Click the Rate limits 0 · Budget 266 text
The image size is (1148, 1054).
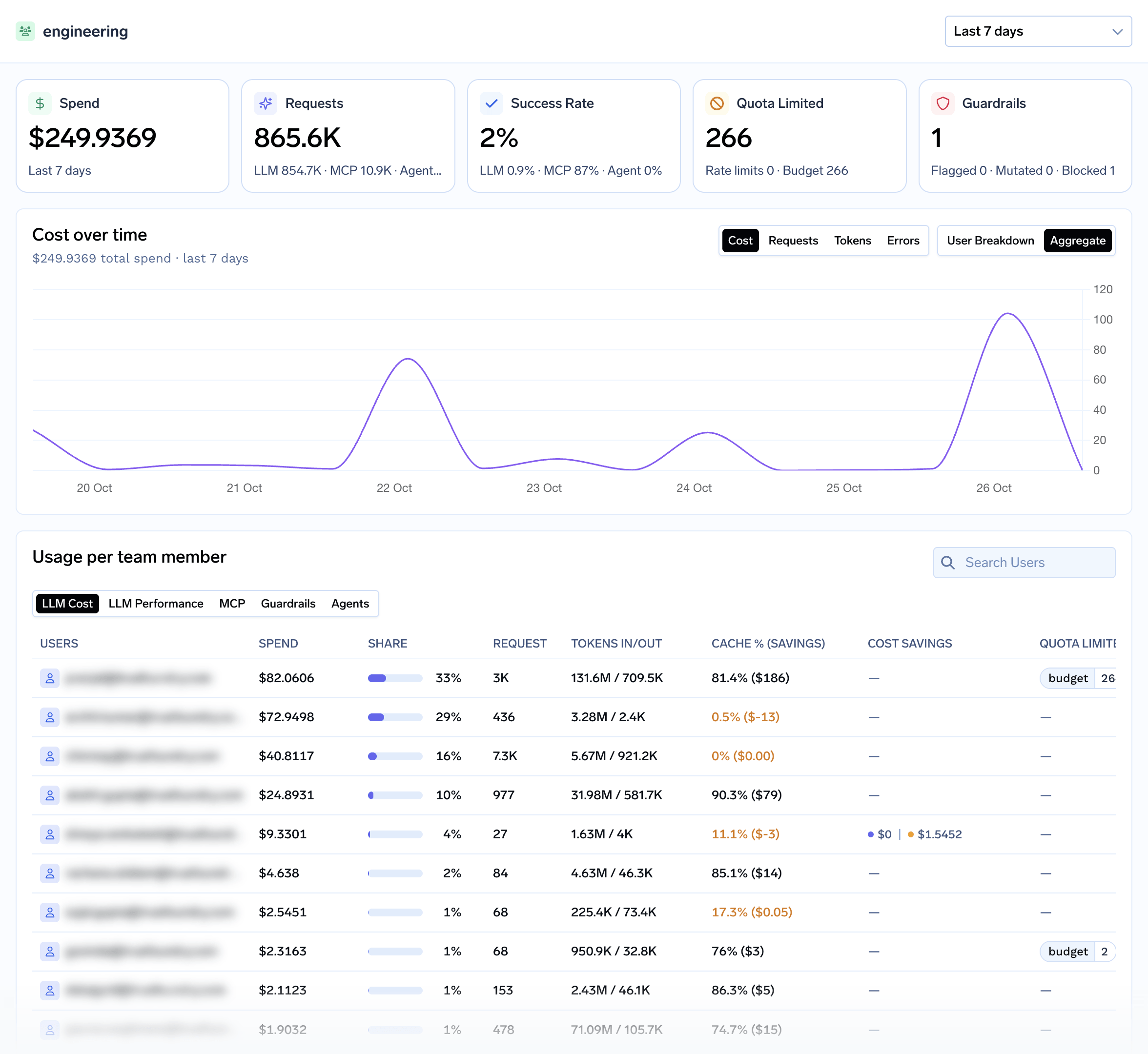tap(777, 170)
